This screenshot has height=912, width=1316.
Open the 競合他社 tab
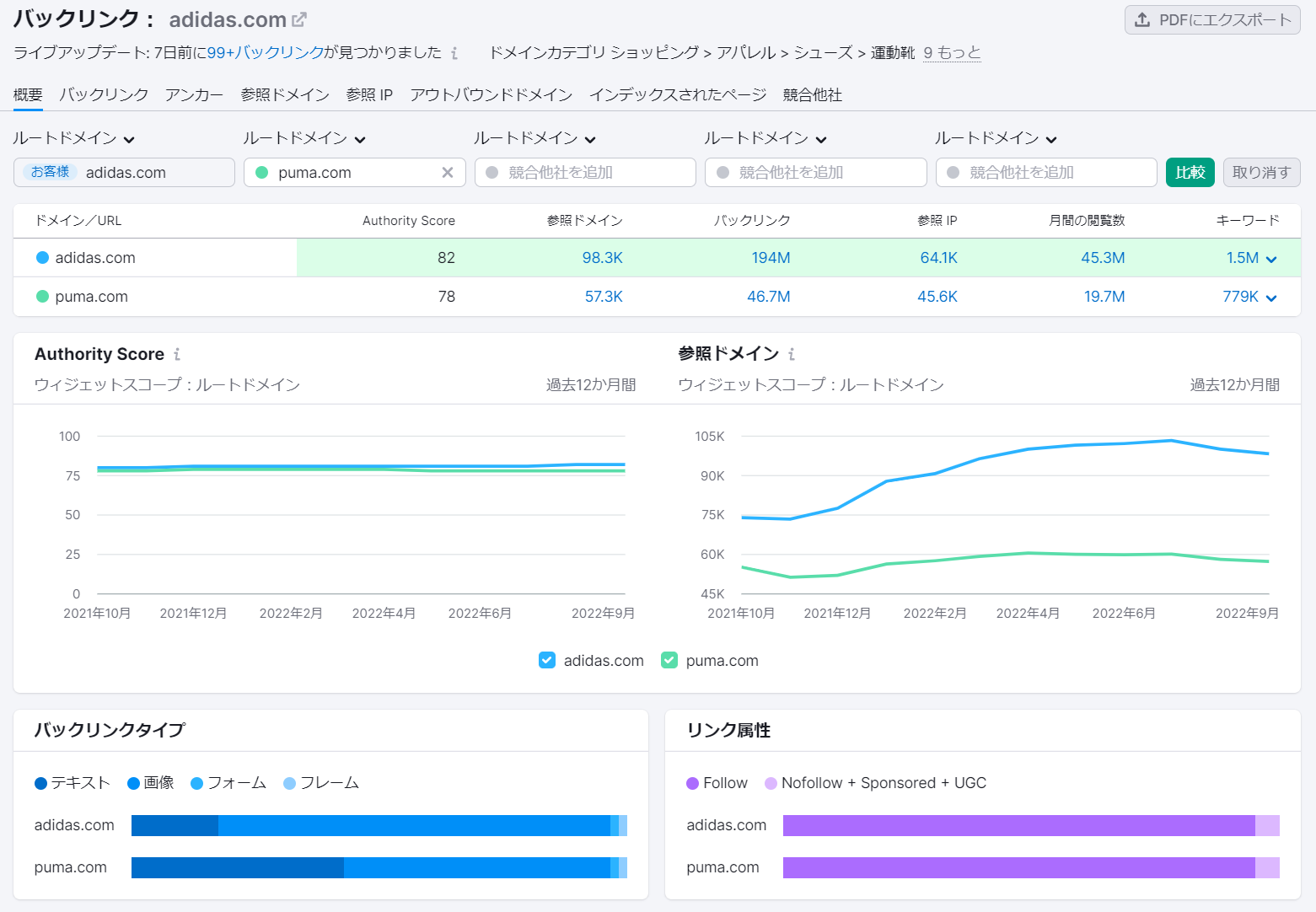tap(812, 94)
